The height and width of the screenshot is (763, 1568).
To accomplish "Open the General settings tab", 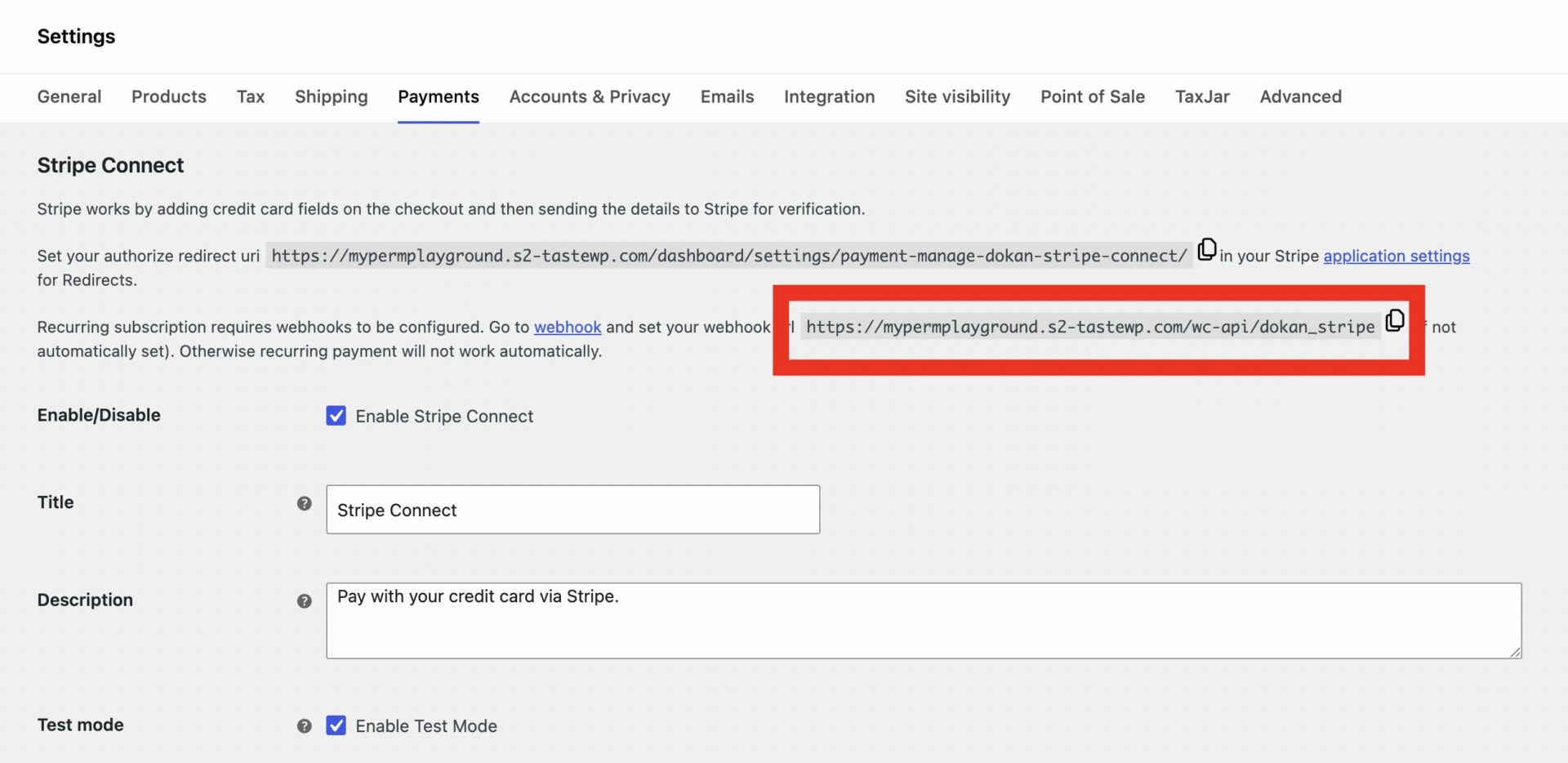I will 69,96.
